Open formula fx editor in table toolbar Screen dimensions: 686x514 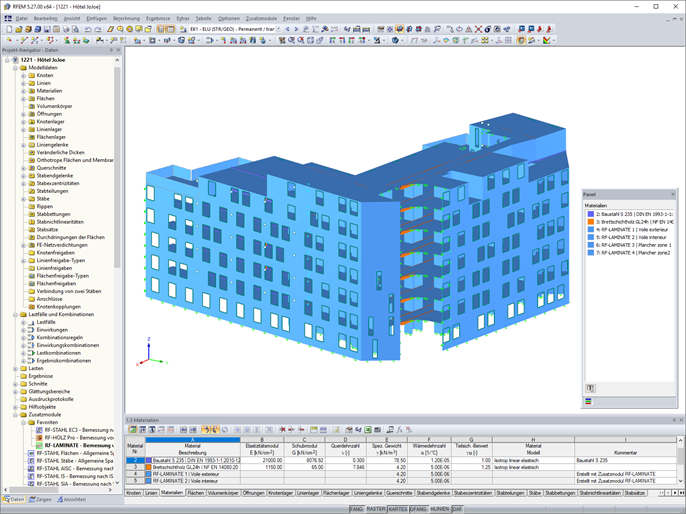point(399,430)
